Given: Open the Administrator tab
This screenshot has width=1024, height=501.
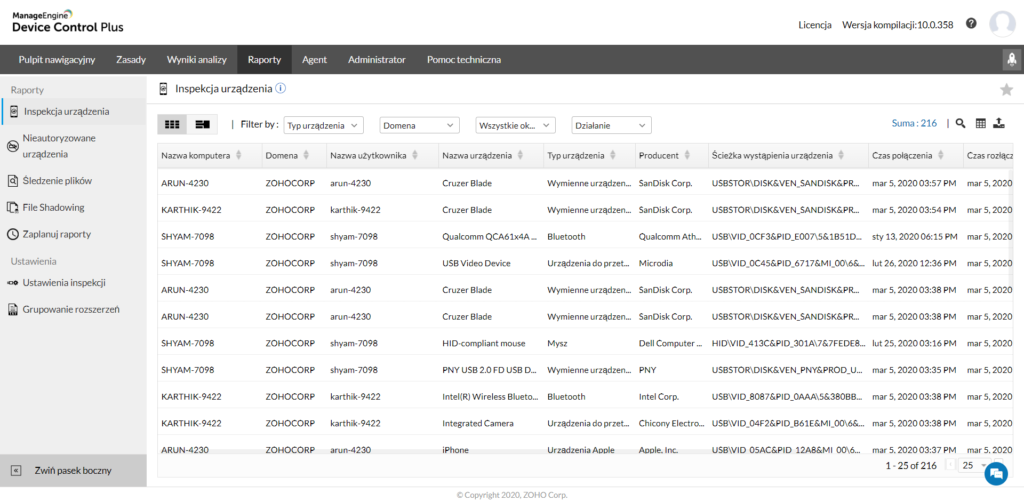Looking at the screenshot, I should coord(376,60).
